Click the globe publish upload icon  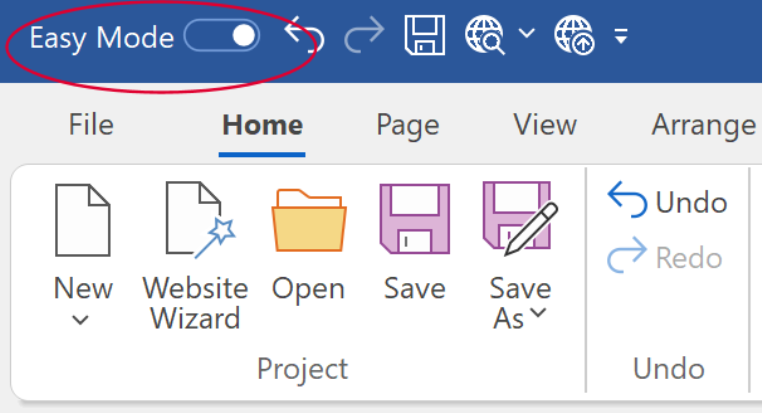tap(574, 35)
